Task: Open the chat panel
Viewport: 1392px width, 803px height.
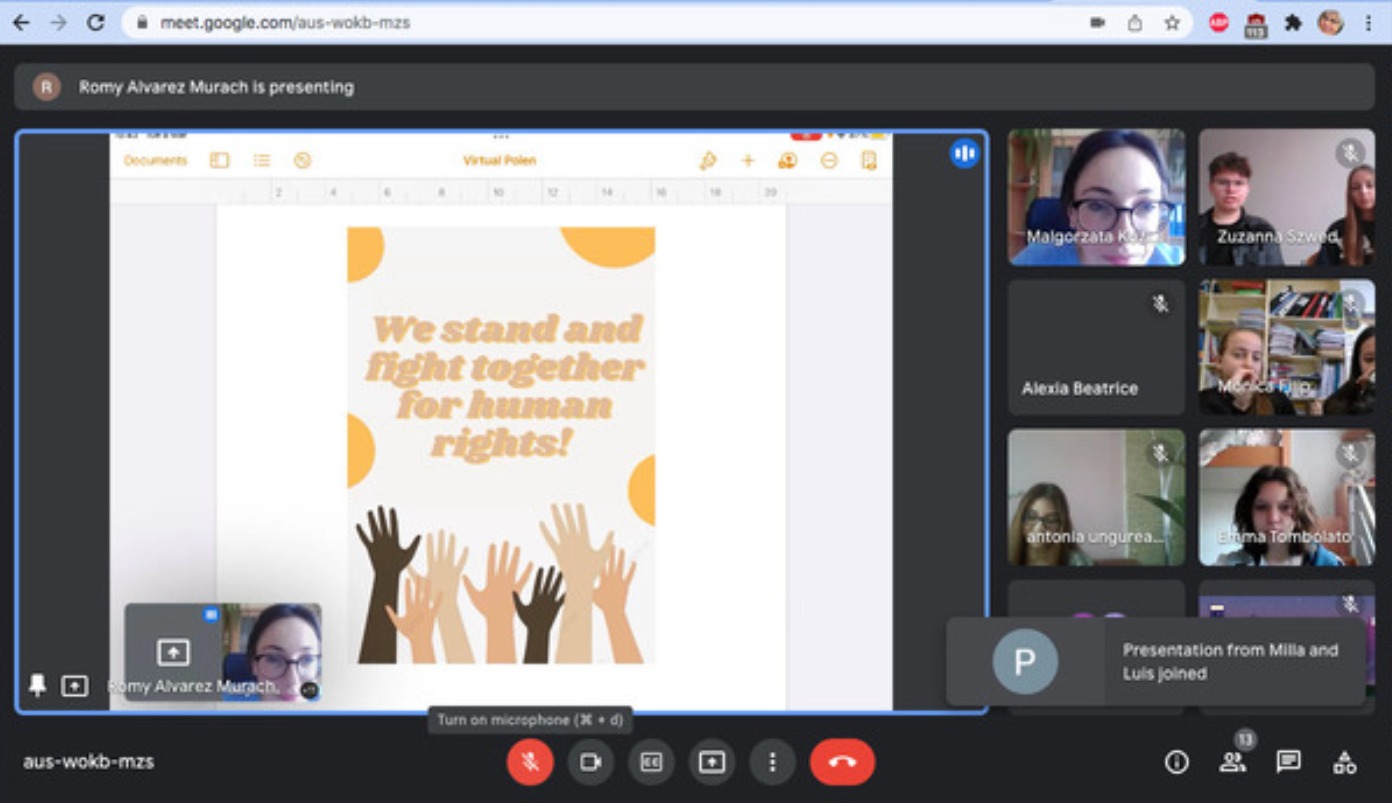Action: tap(1289, 762)
